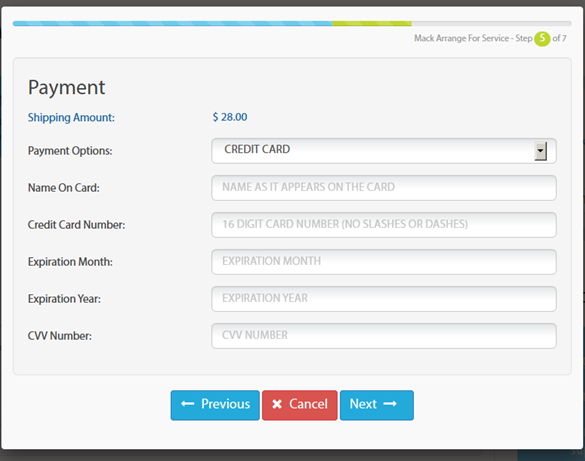Click the left arrow icon on Previous
This screenshot has height=461, width=585.
(x=188, y=404)
